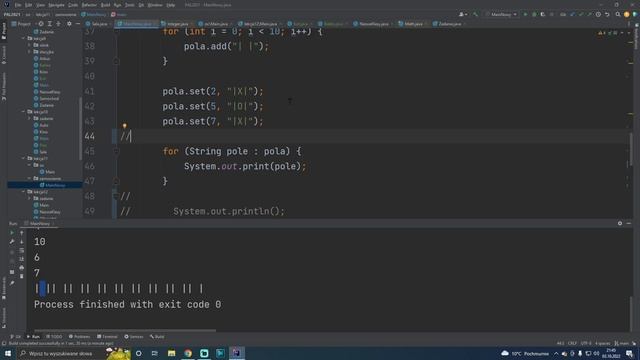Open Windows notification center icon
Screen dimensions: 640x360
629,353
